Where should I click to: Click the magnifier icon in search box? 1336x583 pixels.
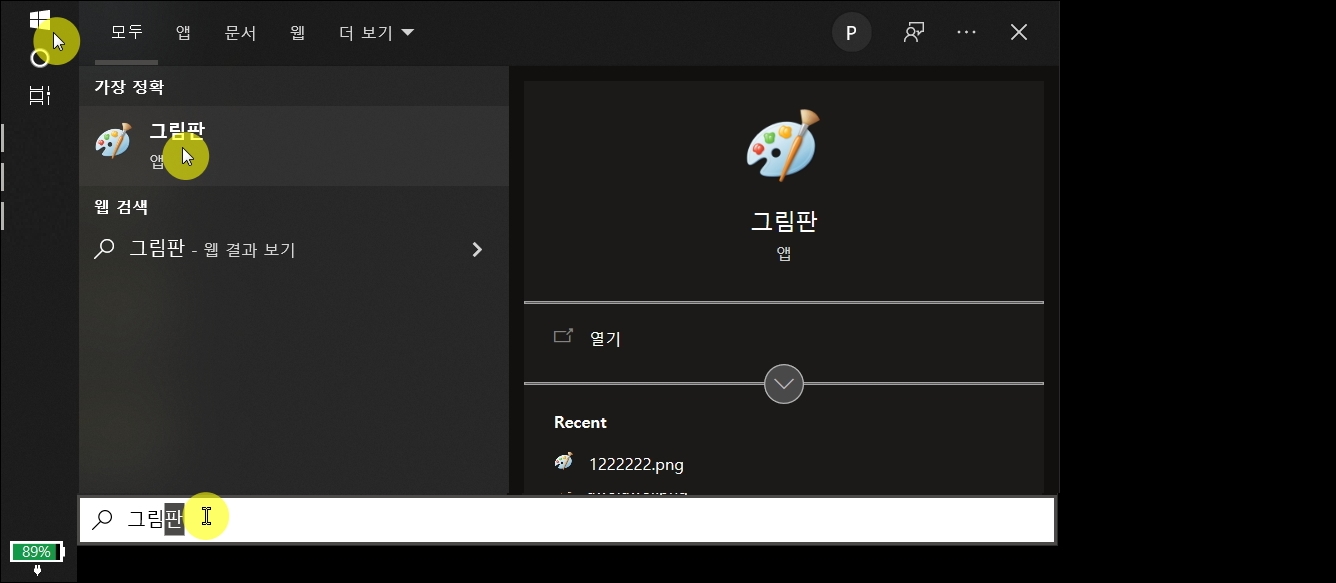coord(102,519)
